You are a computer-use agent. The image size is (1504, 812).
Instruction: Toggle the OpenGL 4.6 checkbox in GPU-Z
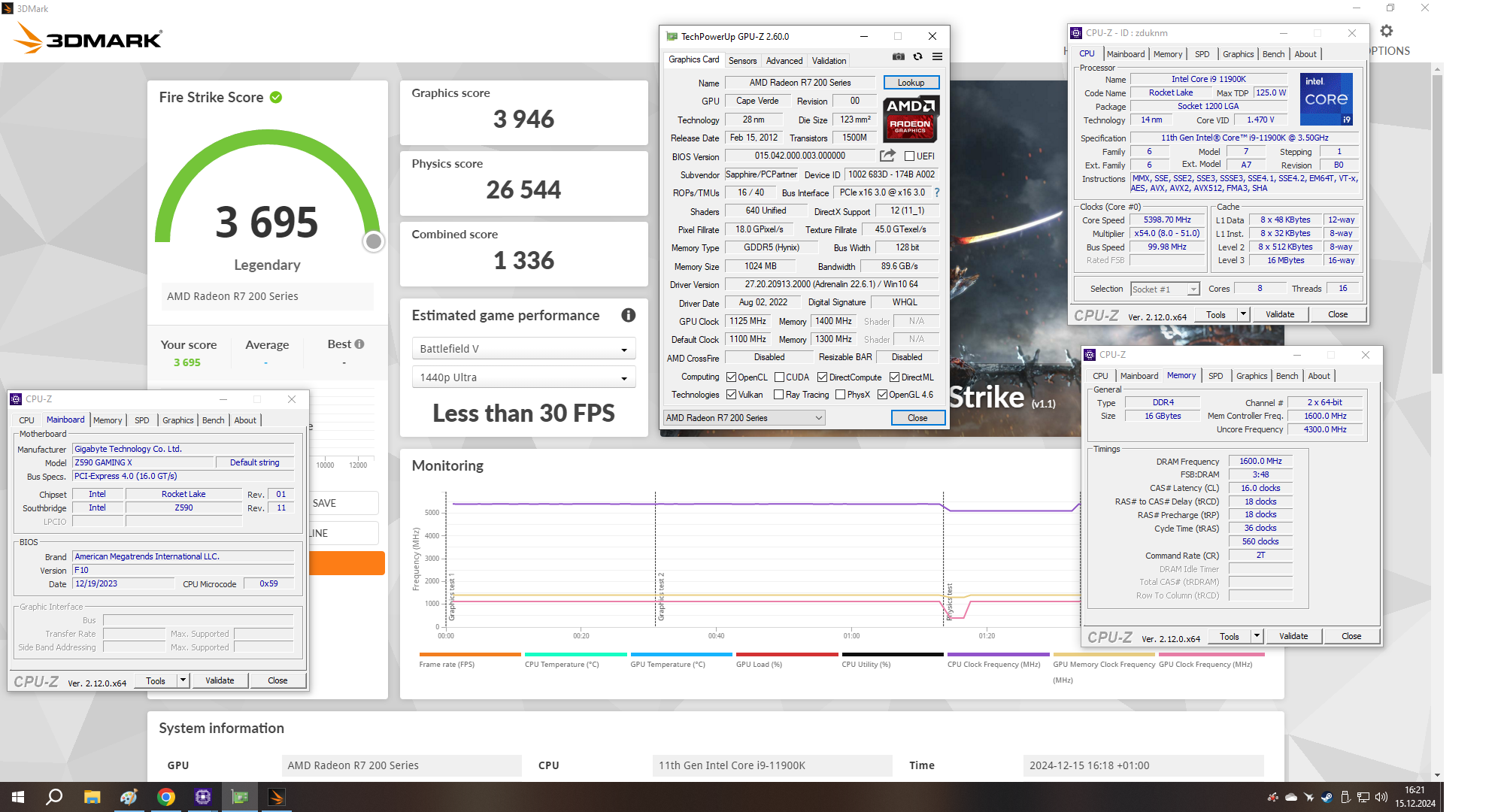click(x=882, y=395)
